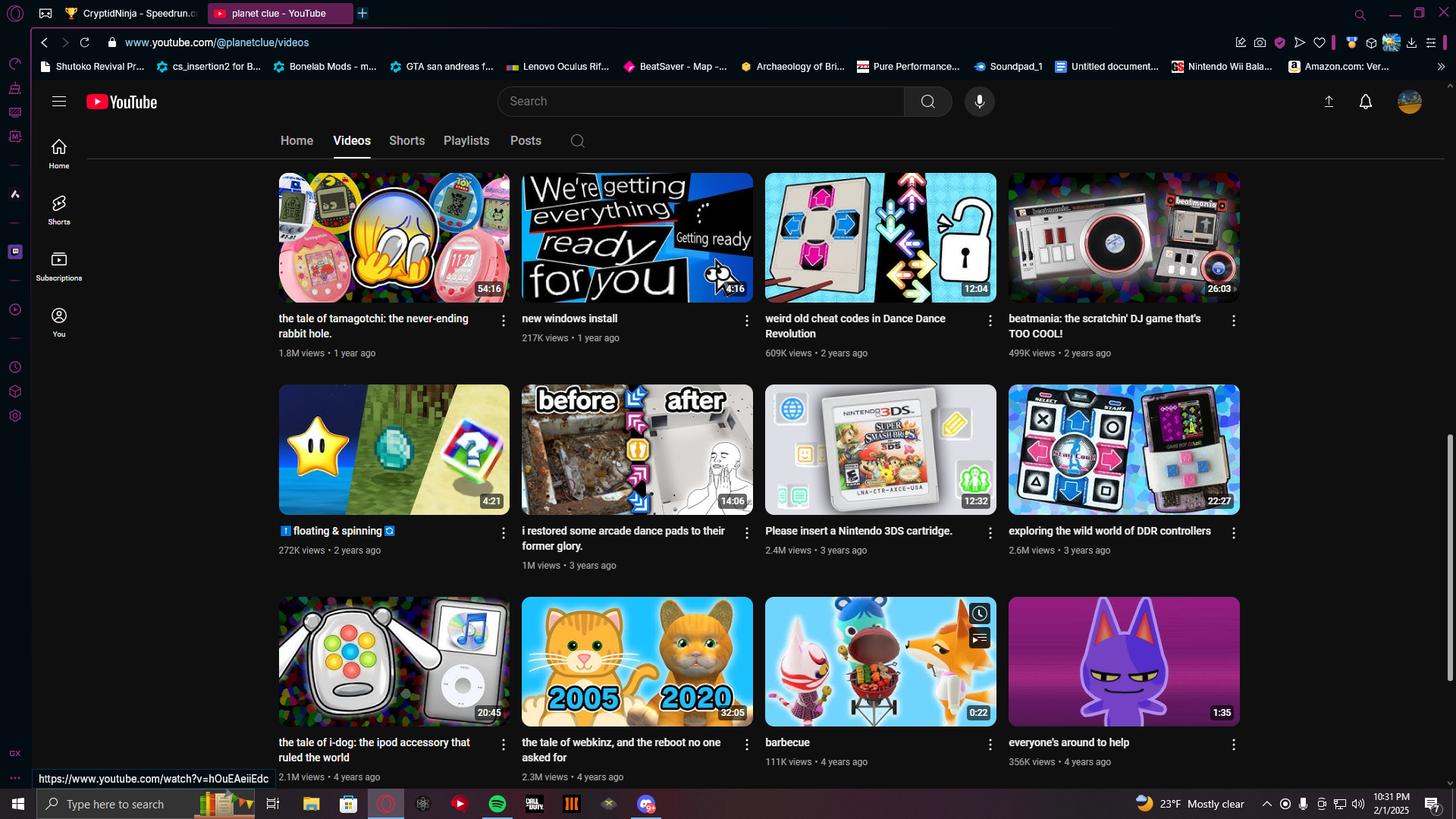Click the Watch later clock on the barbecue thumbnail
The width and height of the screenshot is (1456, 819).
pyautogui.click(x=979, y=613)
